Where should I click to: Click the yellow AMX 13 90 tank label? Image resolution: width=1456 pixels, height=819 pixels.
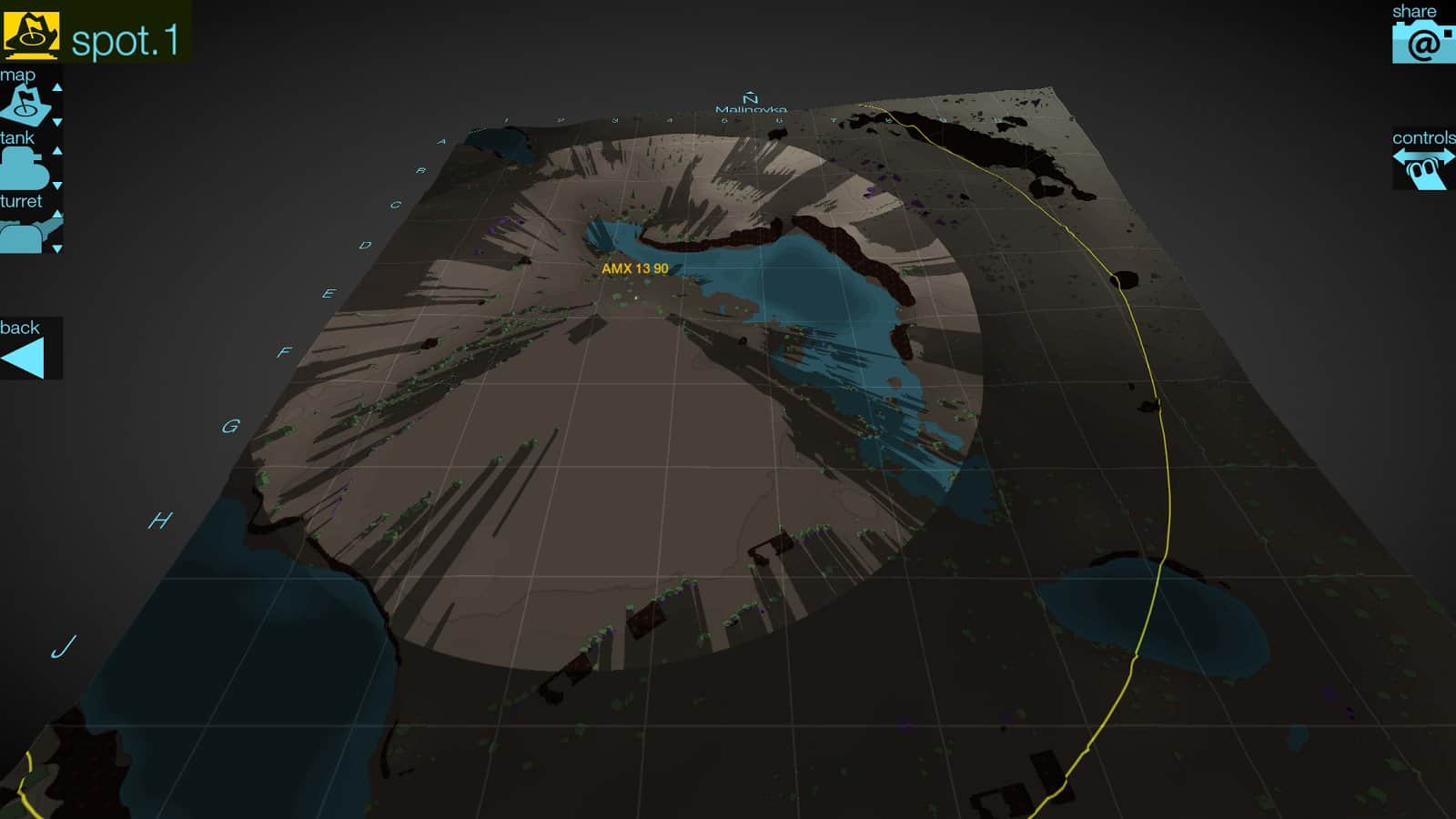point(634,268)
